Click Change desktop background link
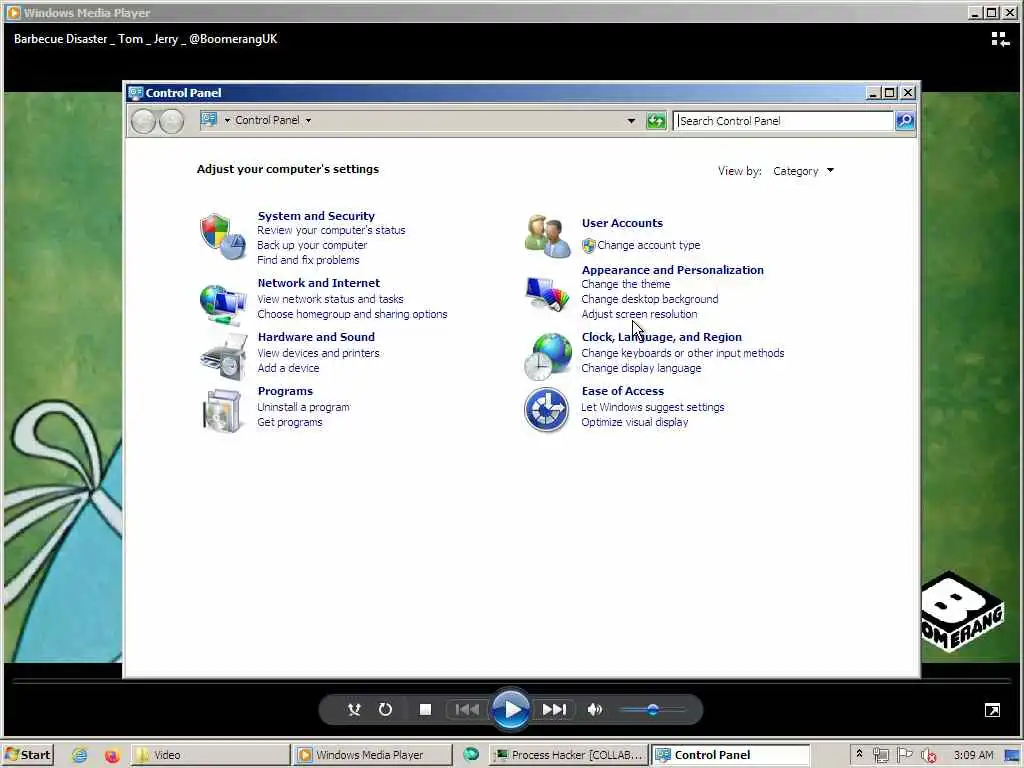1024x768 pixels. (x=649, y=300)
